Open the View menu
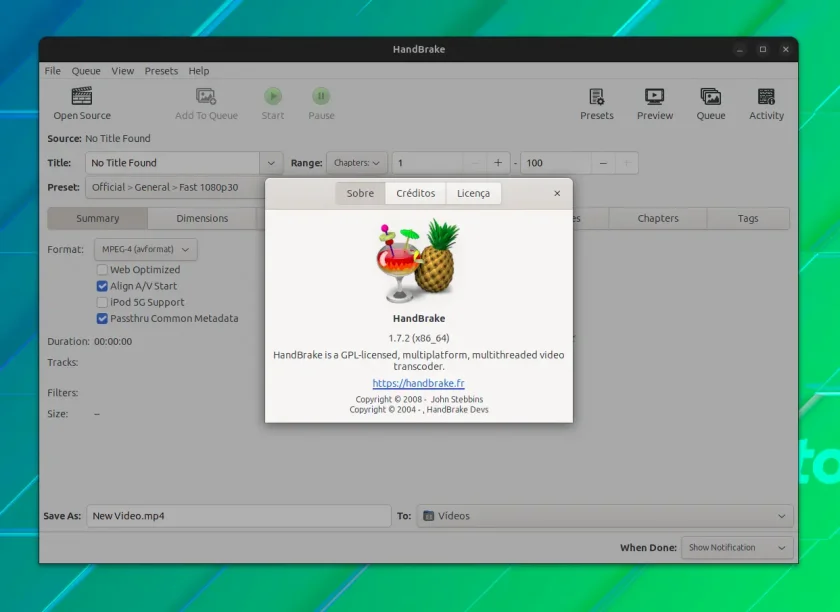The height and width of the screenshot is (612, 840). point(123,71)
